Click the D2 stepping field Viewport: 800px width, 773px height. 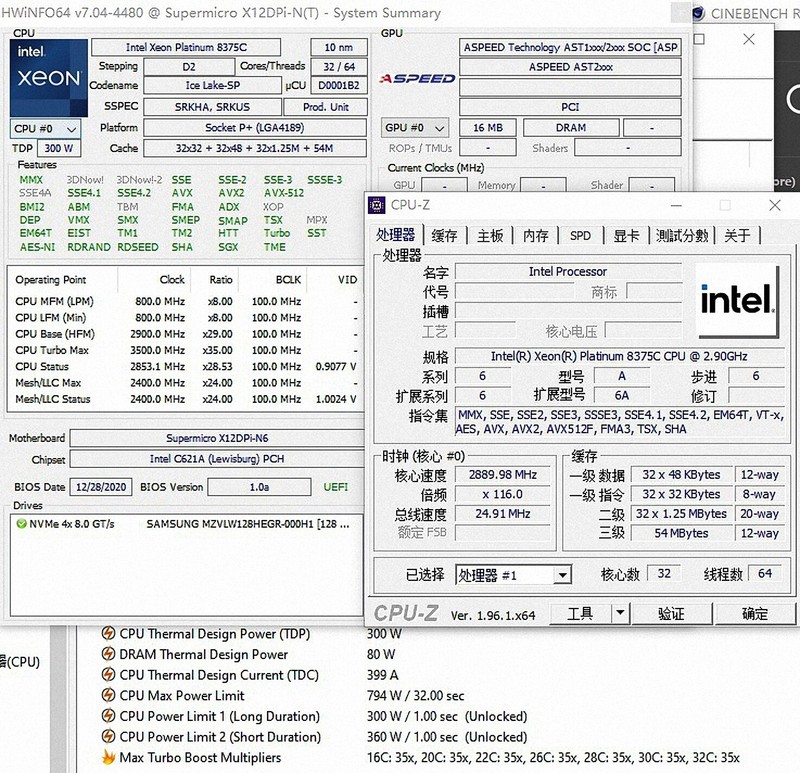point(189,67)
